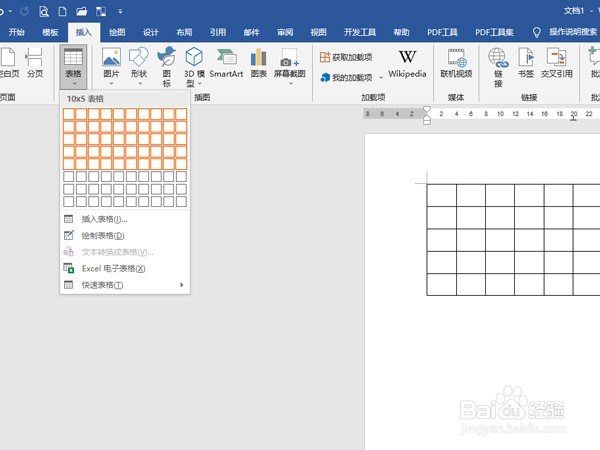Click the left indent marker on the ruler
The width and height of the screenshot is (600, 450).
(427, 121)
